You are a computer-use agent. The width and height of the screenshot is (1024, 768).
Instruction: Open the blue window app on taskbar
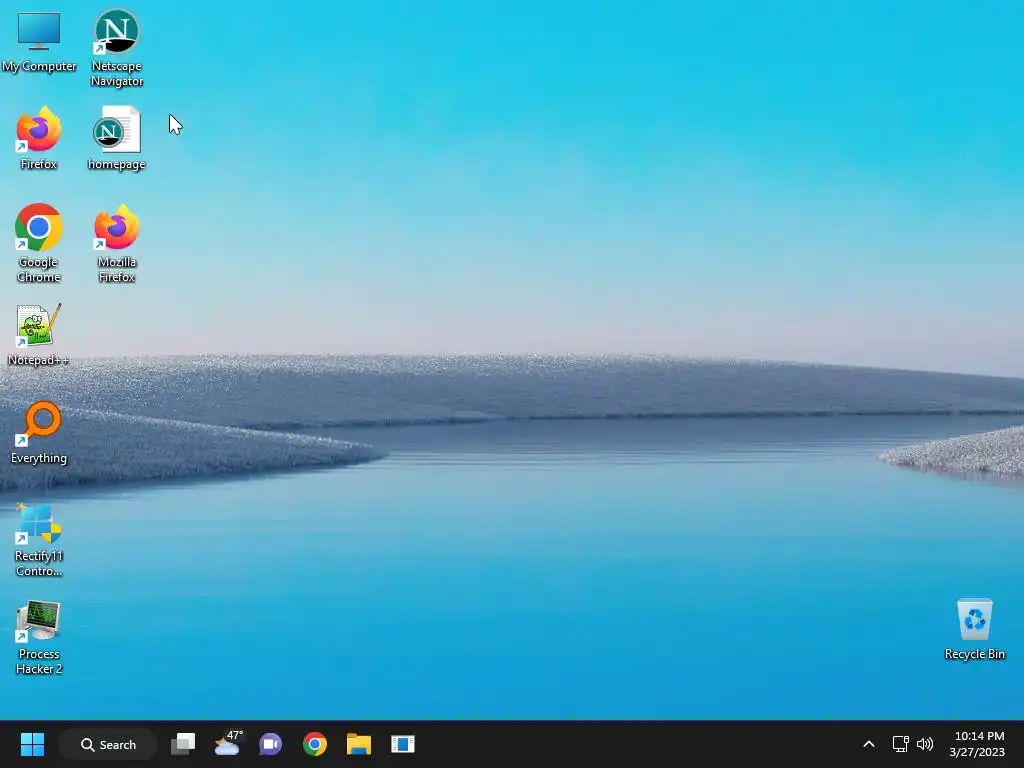tap(403, 744)
